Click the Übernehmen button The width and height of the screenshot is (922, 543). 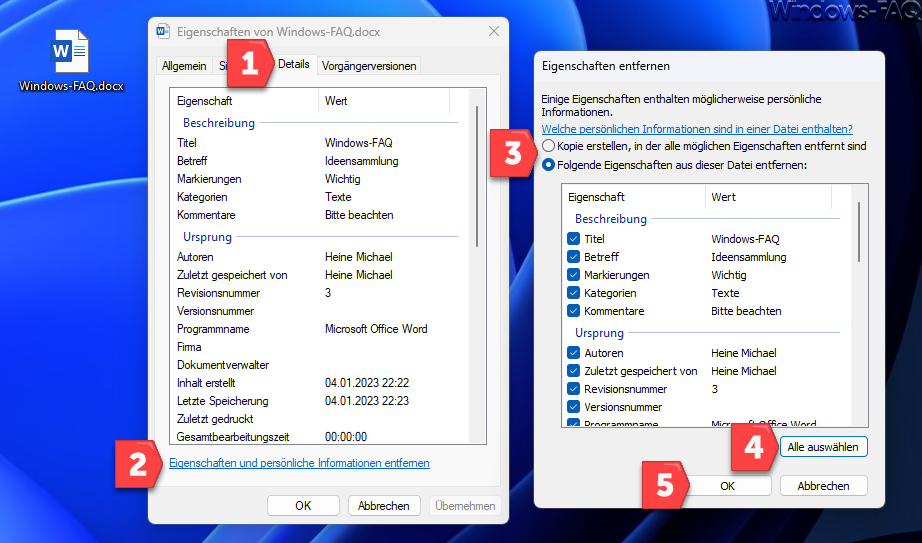click(465, 506)
